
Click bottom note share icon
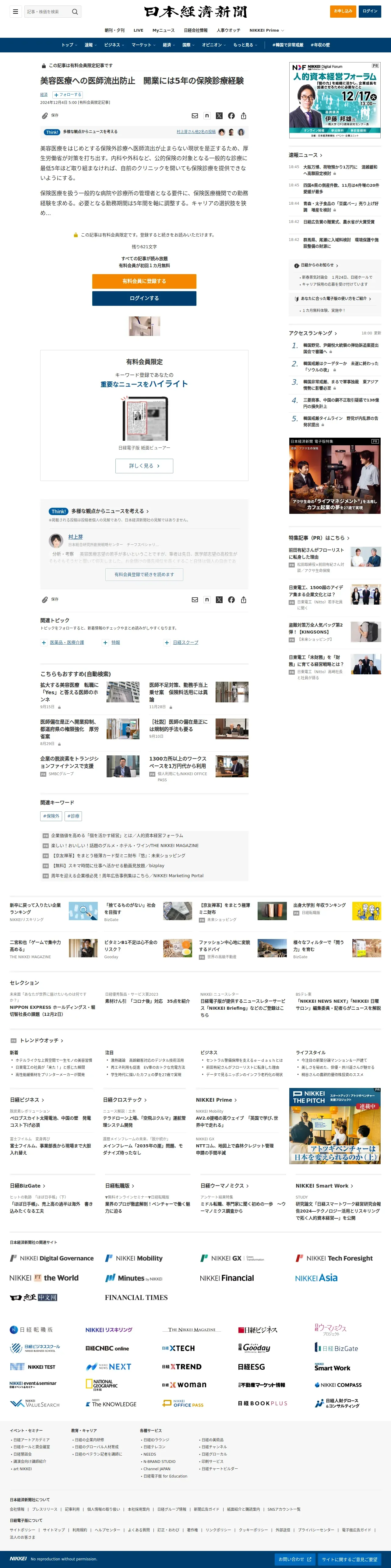(207, 599)
